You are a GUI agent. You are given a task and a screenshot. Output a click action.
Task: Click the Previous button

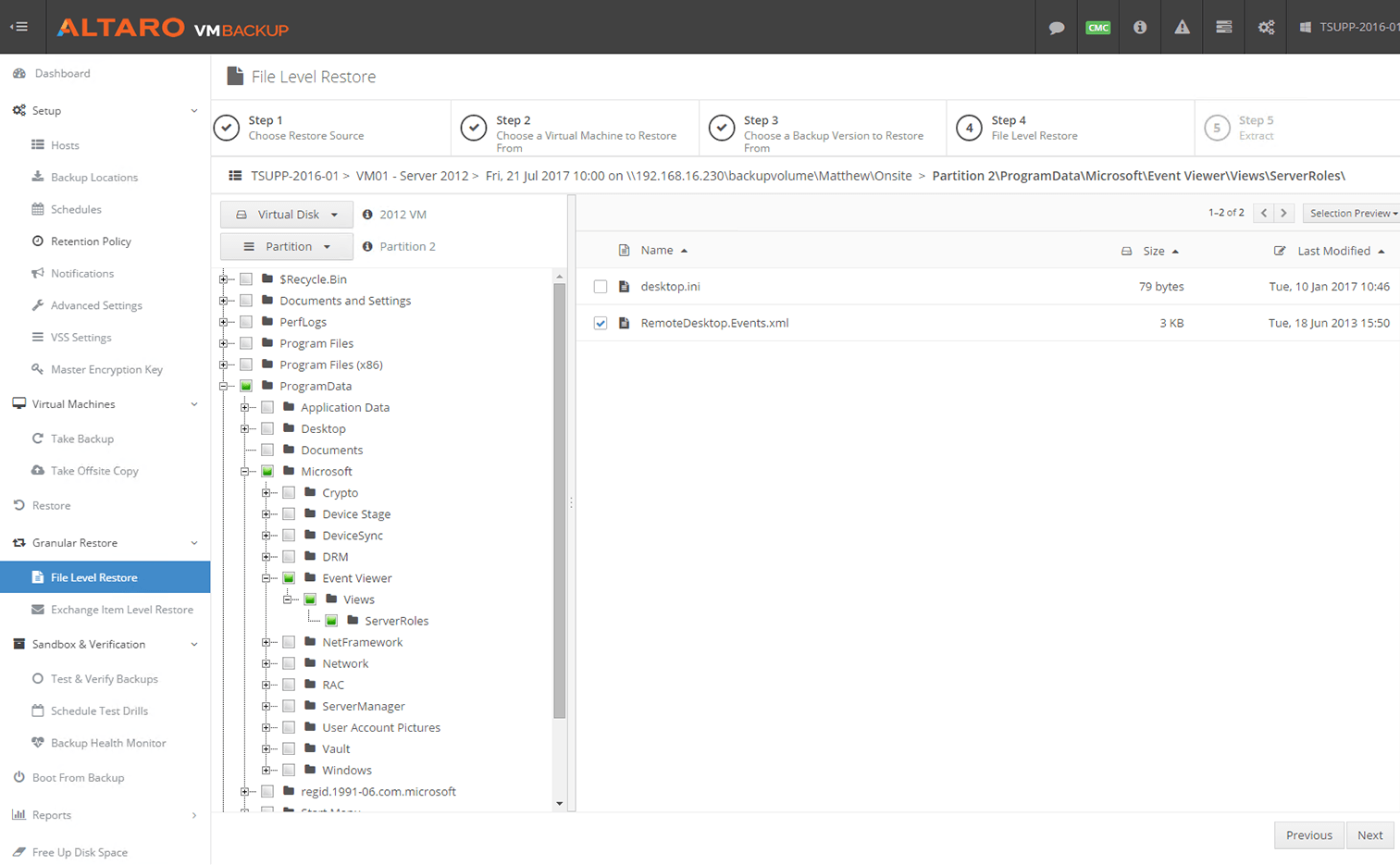[1309, 834]
